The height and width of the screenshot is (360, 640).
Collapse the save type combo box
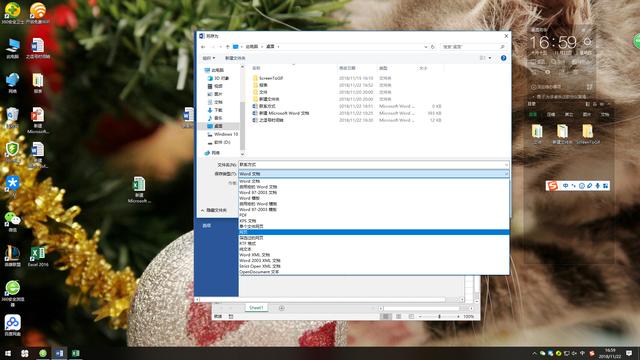(507, 174)
